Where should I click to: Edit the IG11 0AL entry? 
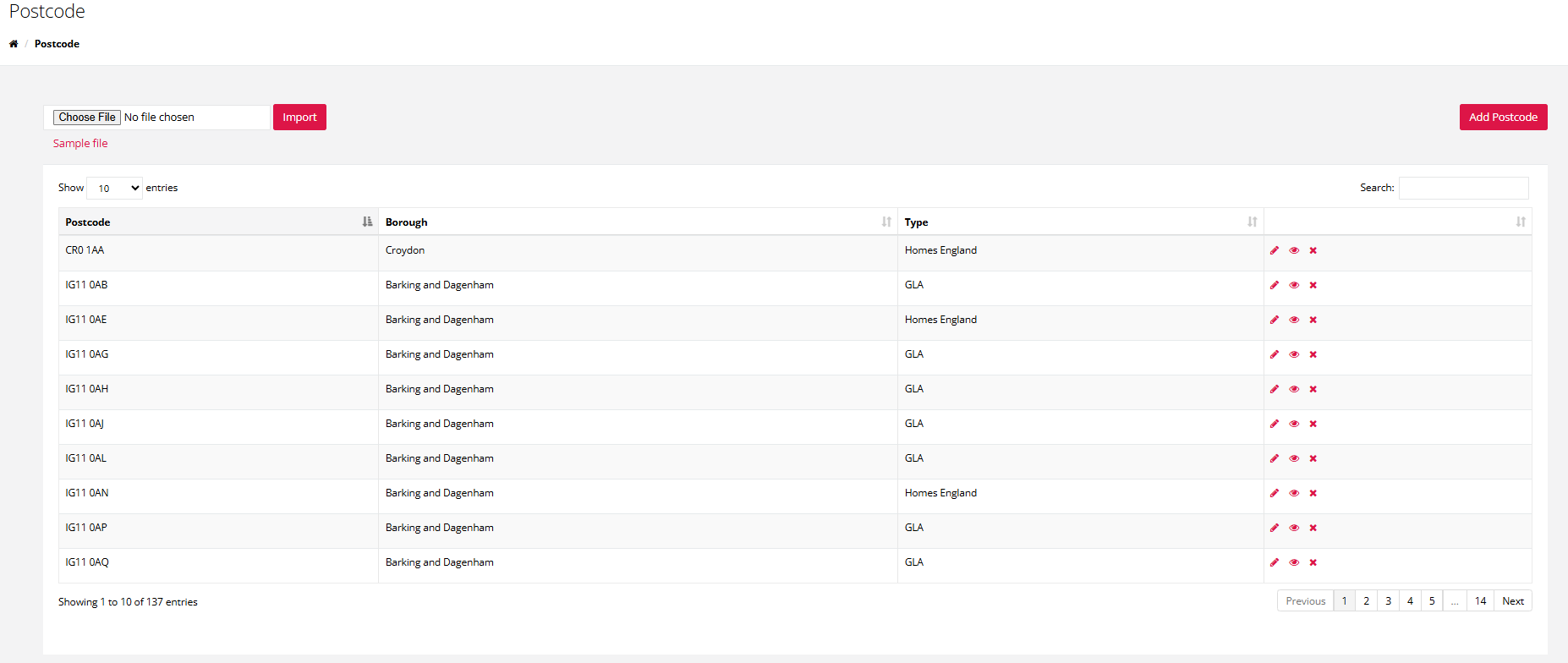tap(1275, 458)
